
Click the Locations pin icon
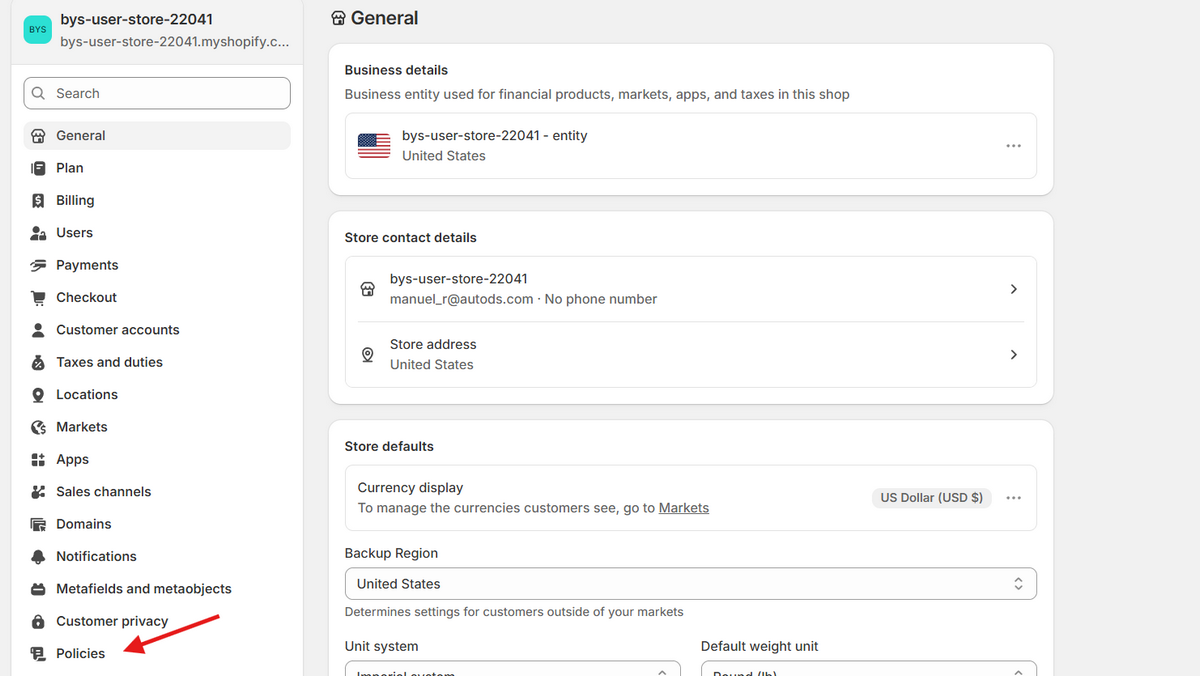[38, 395]
